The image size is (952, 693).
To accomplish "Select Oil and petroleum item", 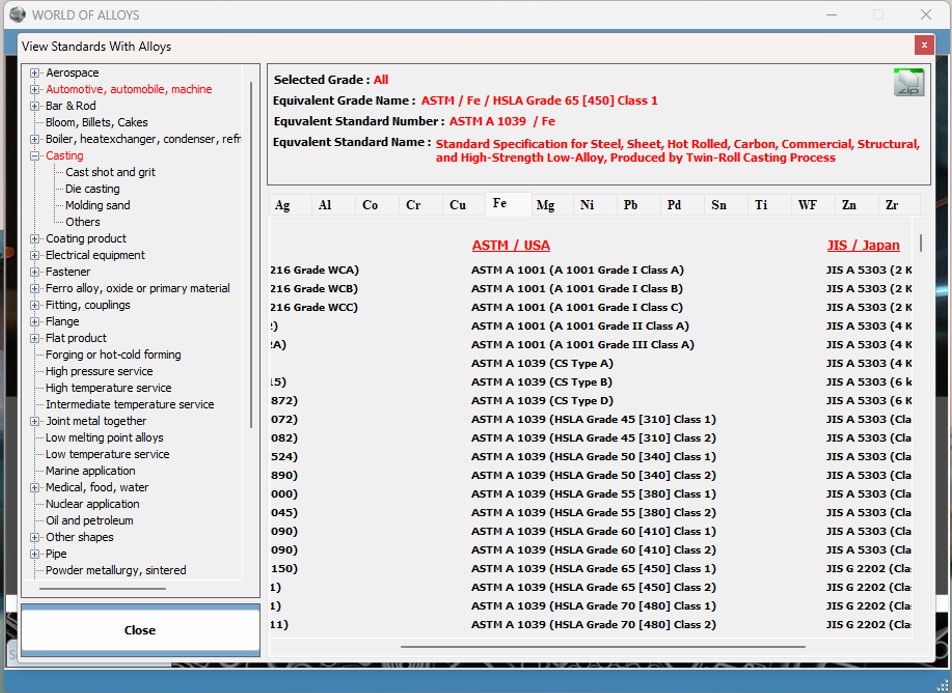I will tap(89, 521).
